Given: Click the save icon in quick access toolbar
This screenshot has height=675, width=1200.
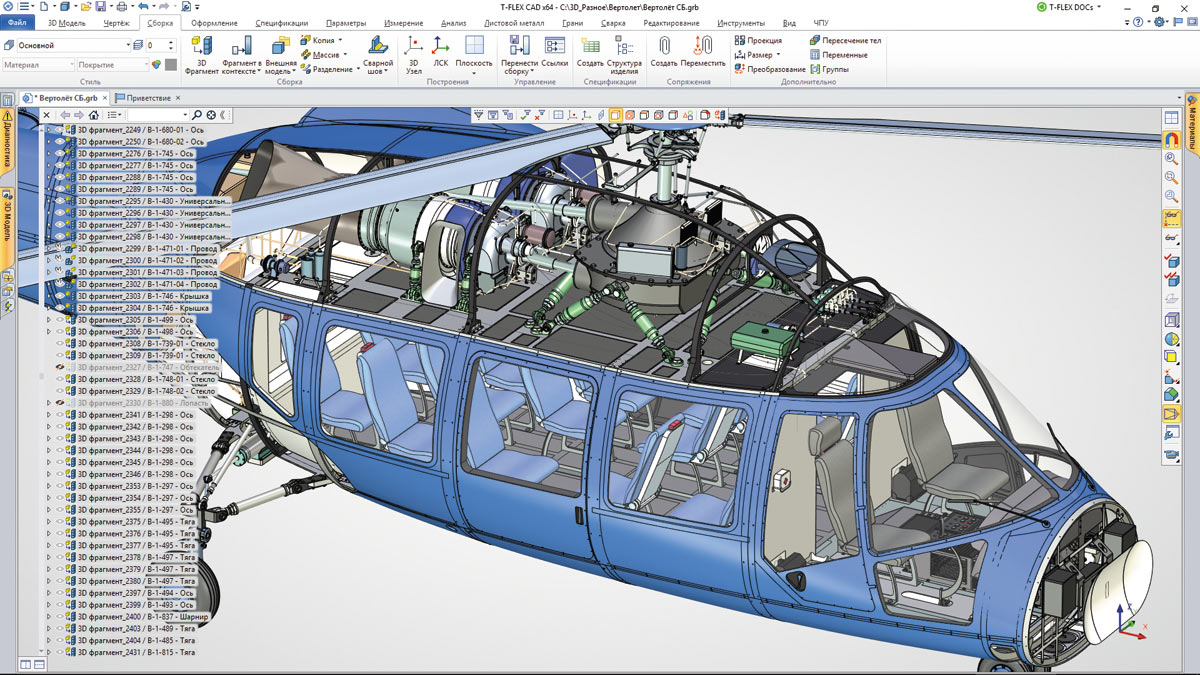Looking at the screenshot, I should coord(100,7).
